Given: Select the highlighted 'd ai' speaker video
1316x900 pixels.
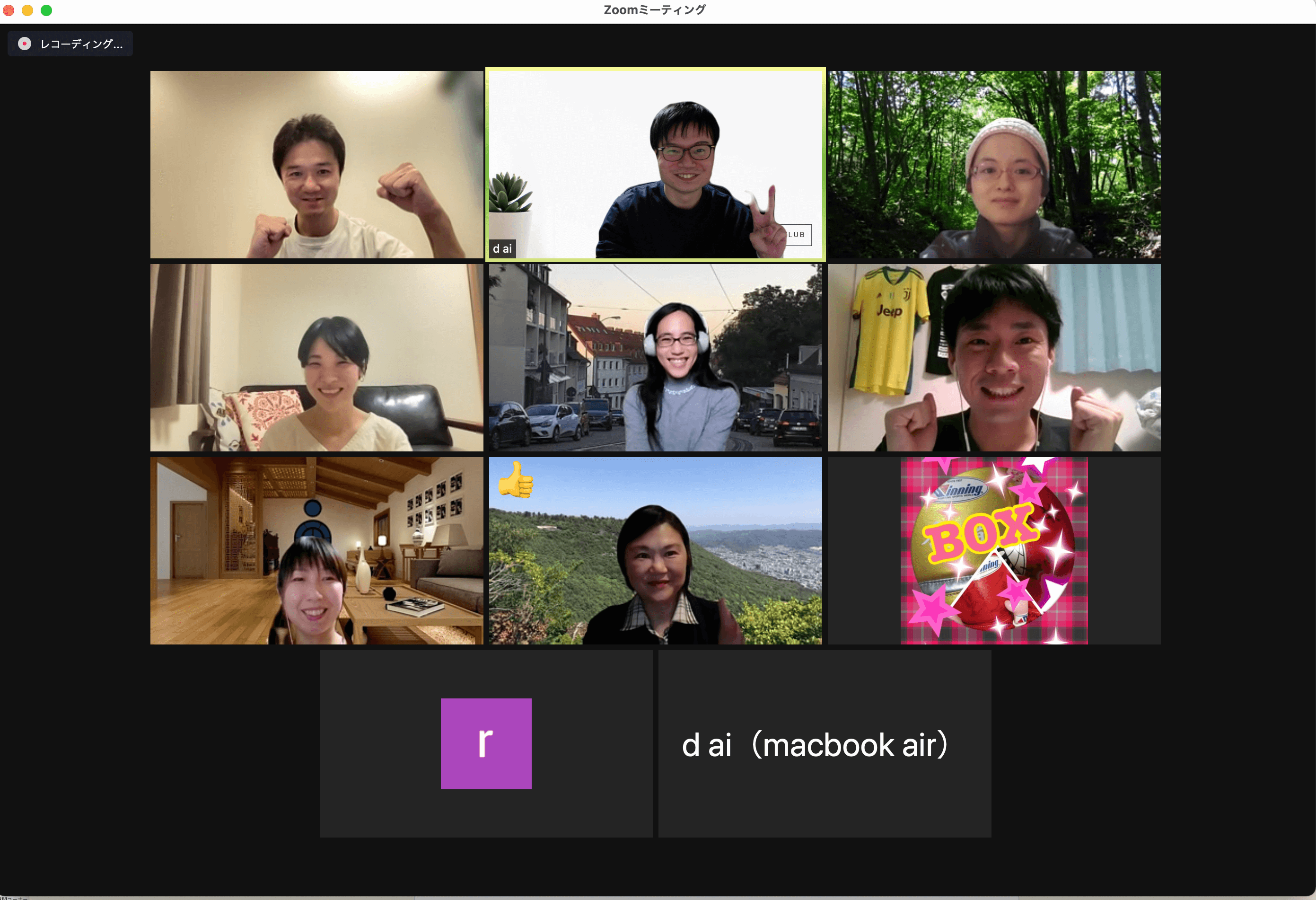Looking at the screenshot, I should tap(655, 164).
